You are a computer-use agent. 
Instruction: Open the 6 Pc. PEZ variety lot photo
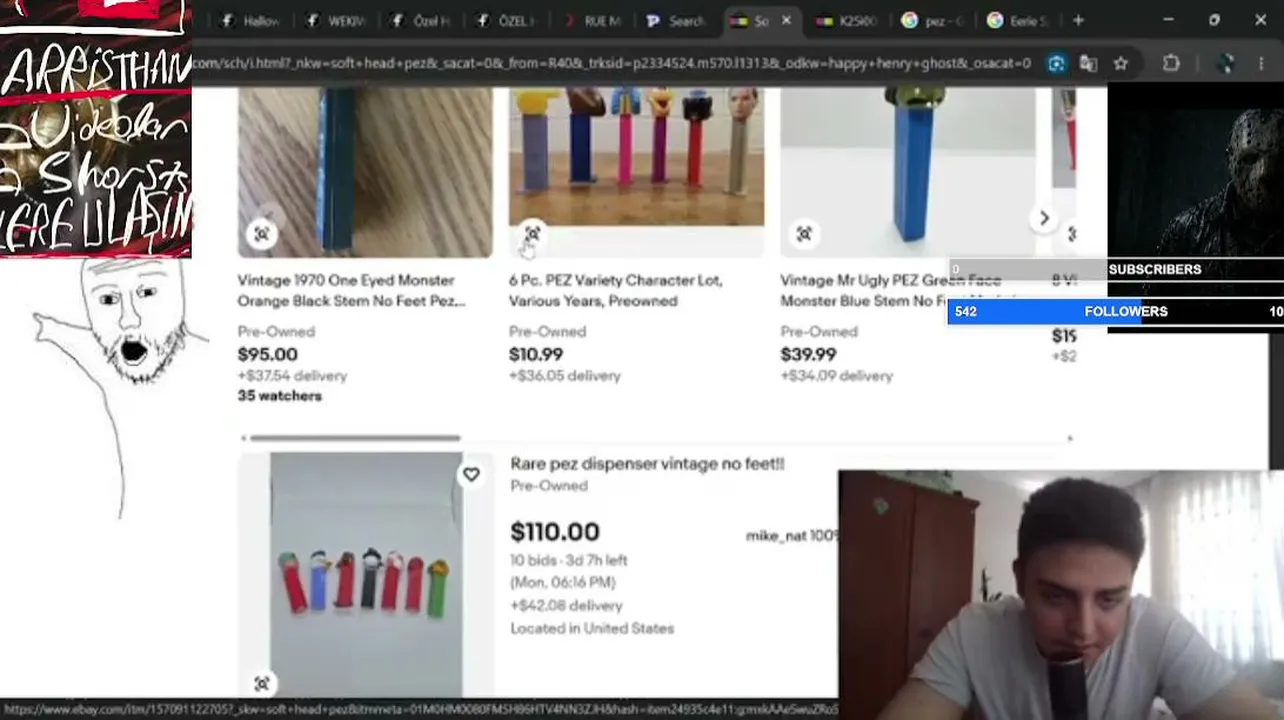pyautogui.click(x=637, y=157)
